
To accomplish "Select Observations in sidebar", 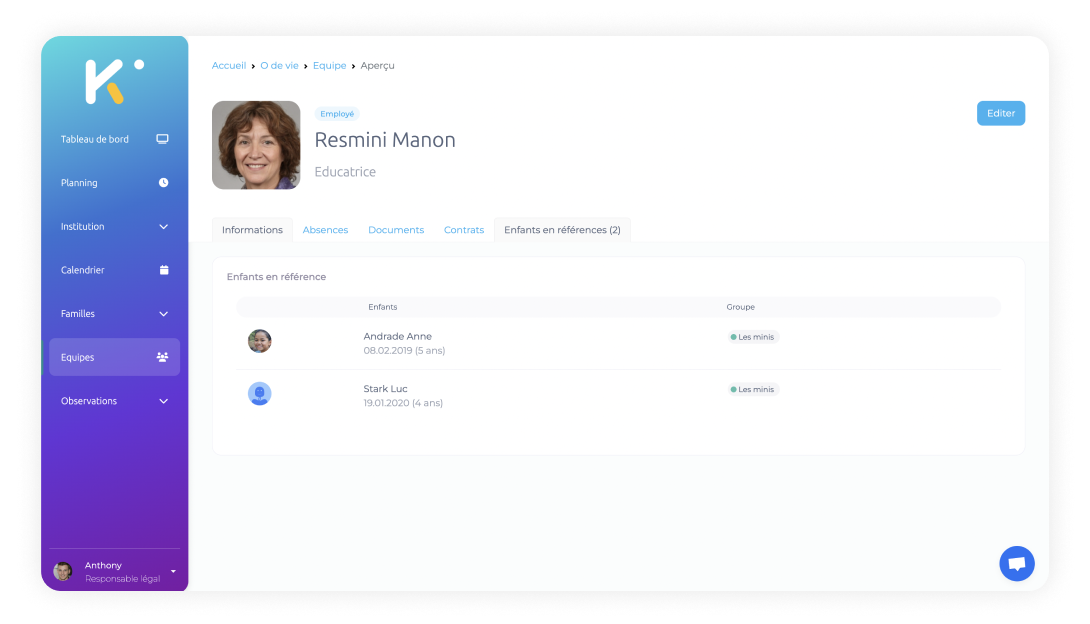I will tap(115, 401).
